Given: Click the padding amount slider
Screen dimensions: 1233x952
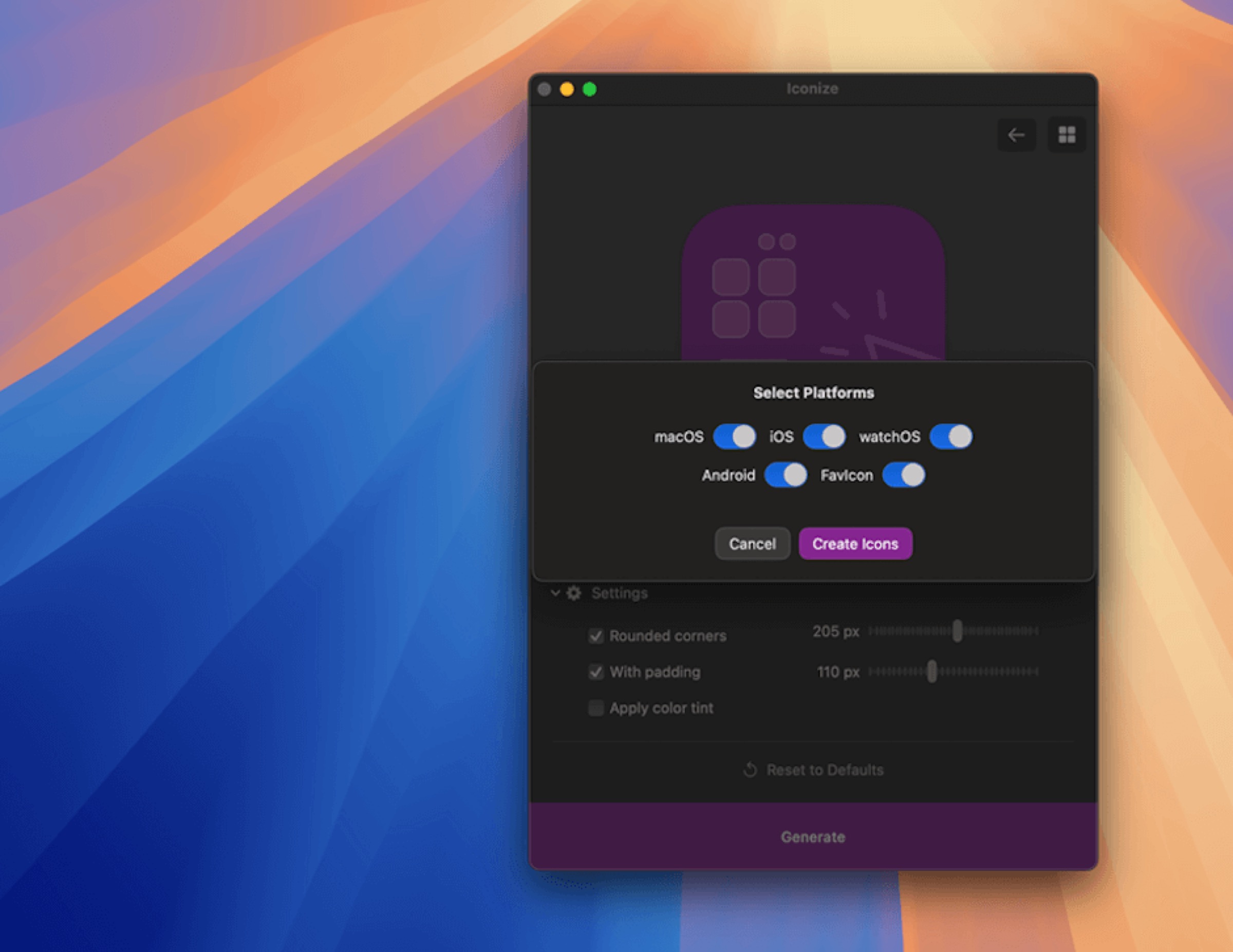Looking at the screenshot, I should point(953,671).
